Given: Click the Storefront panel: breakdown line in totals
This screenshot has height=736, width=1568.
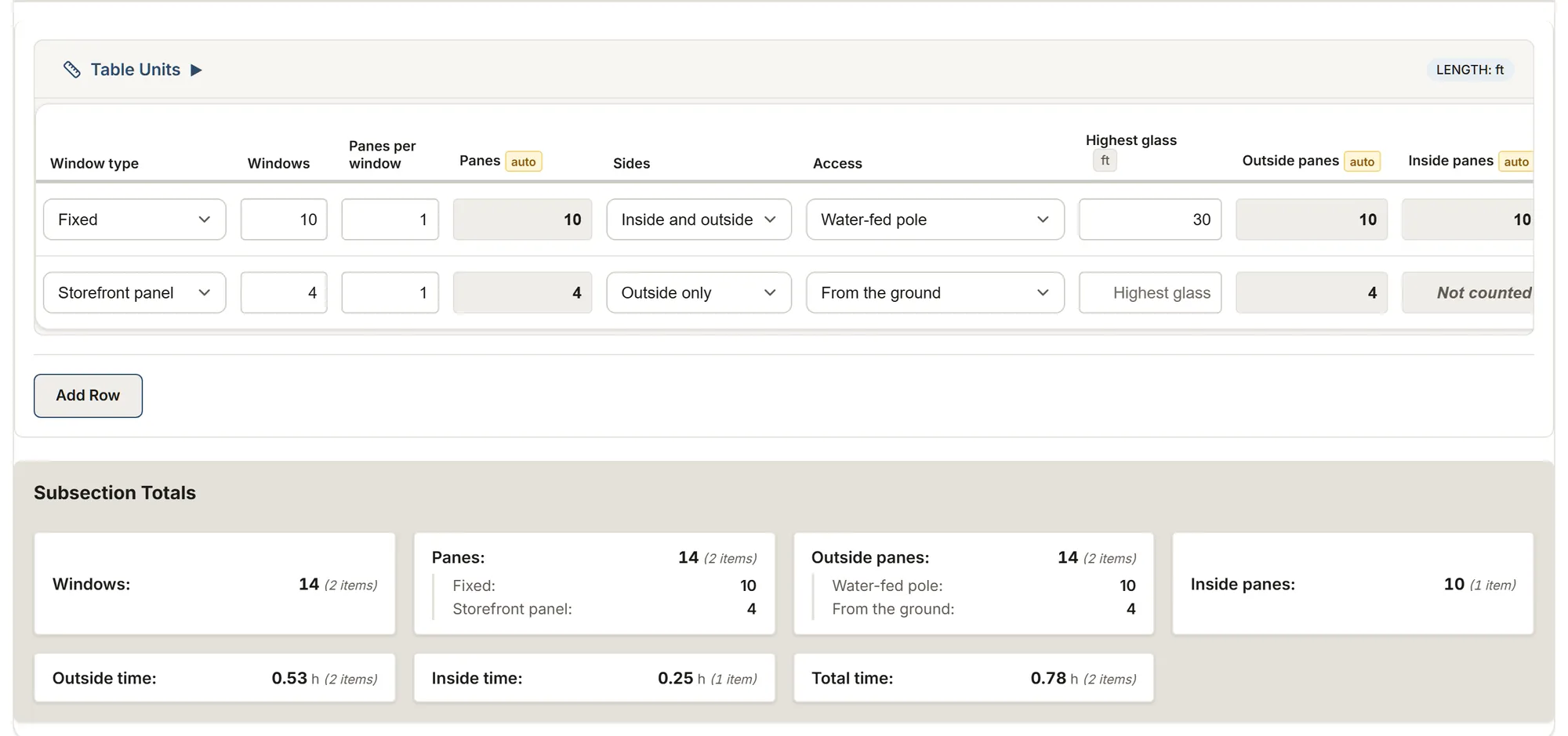Looking at the screenshot, I should tap(604, 609).
